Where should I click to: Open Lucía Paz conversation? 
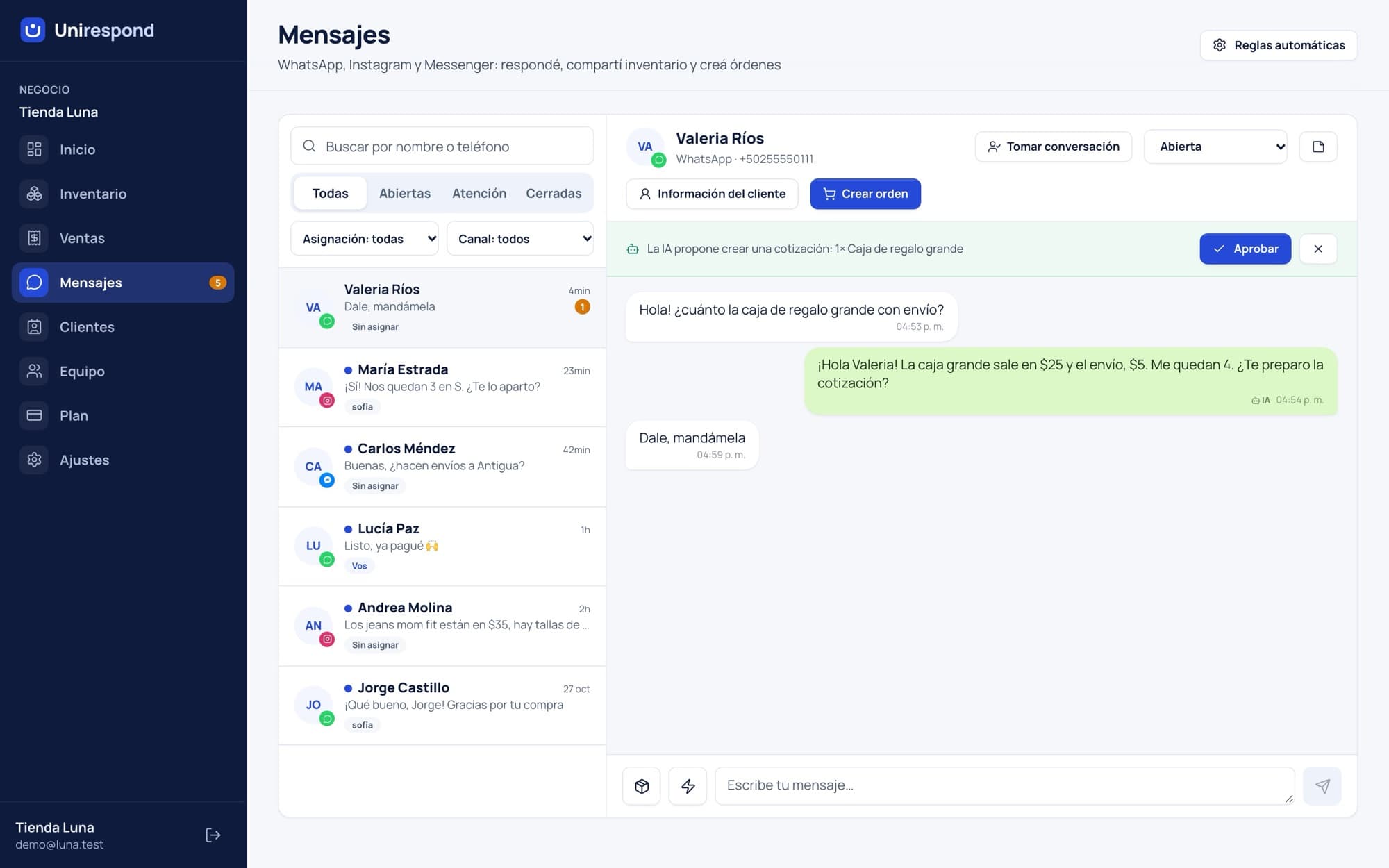pyautogui.click(x=442, y=546)
